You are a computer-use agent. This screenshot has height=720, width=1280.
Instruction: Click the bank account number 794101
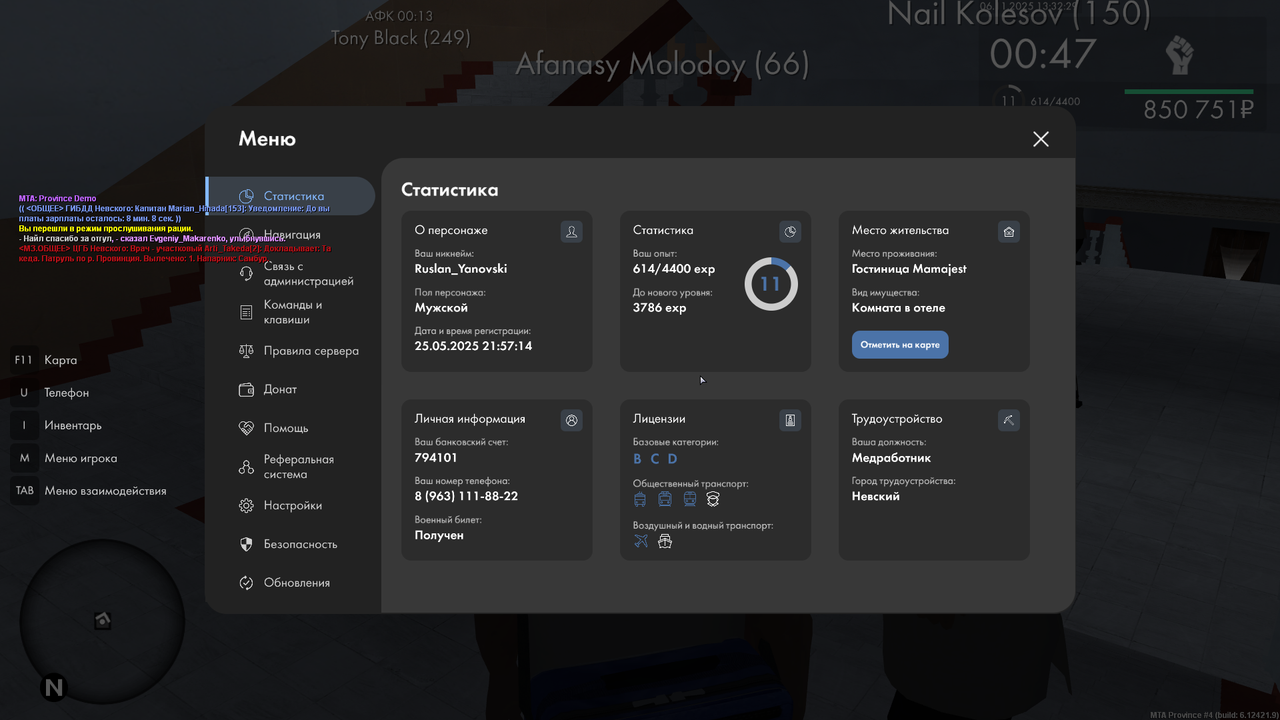(x=436, y=458)
